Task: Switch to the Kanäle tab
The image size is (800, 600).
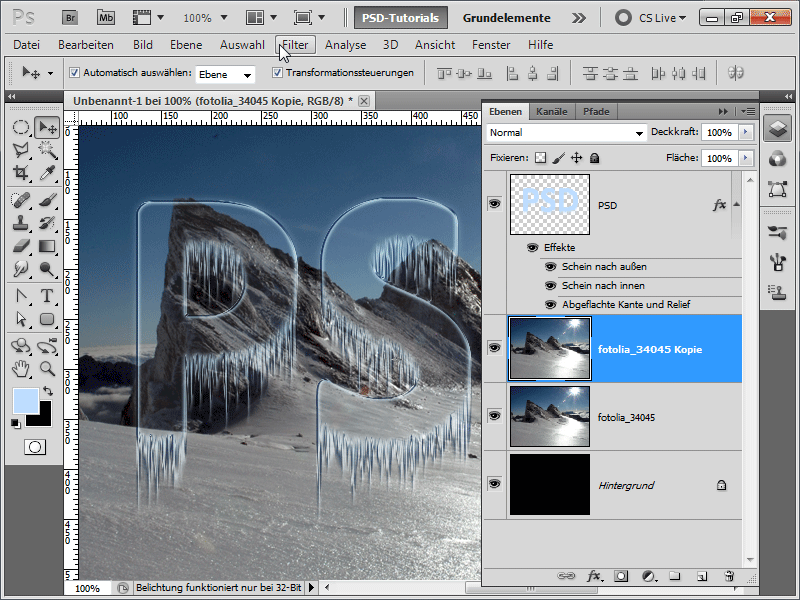Action: [x=552, y=111]
